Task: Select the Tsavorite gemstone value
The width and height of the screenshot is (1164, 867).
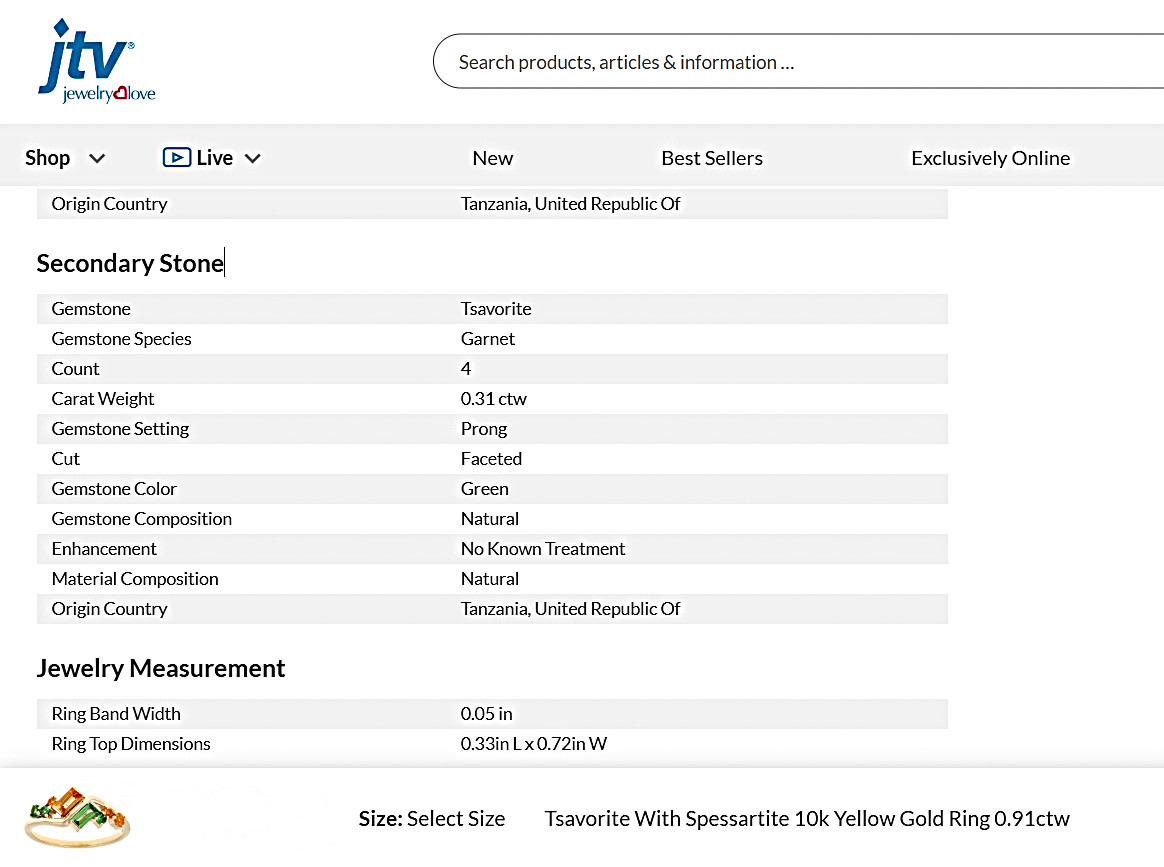Action: point(496,309)
